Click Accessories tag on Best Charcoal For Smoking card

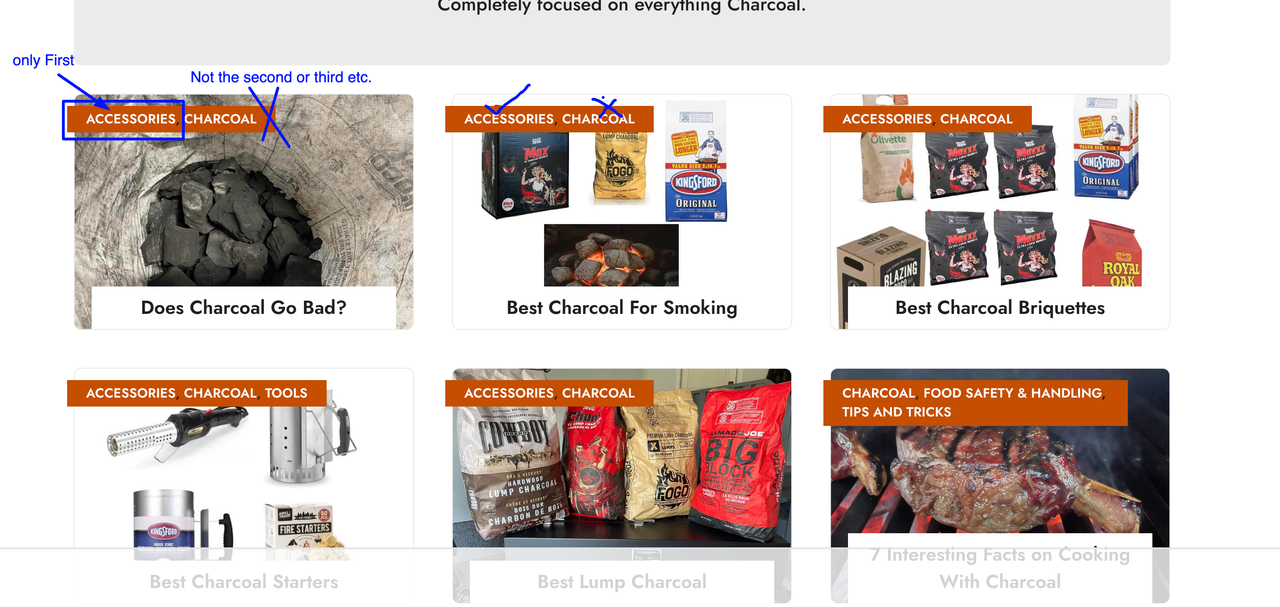tap(509, 119)
